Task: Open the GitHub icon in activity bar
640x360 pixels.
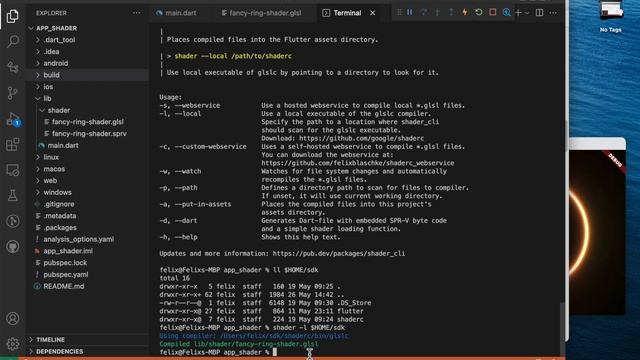Action: 13,247
